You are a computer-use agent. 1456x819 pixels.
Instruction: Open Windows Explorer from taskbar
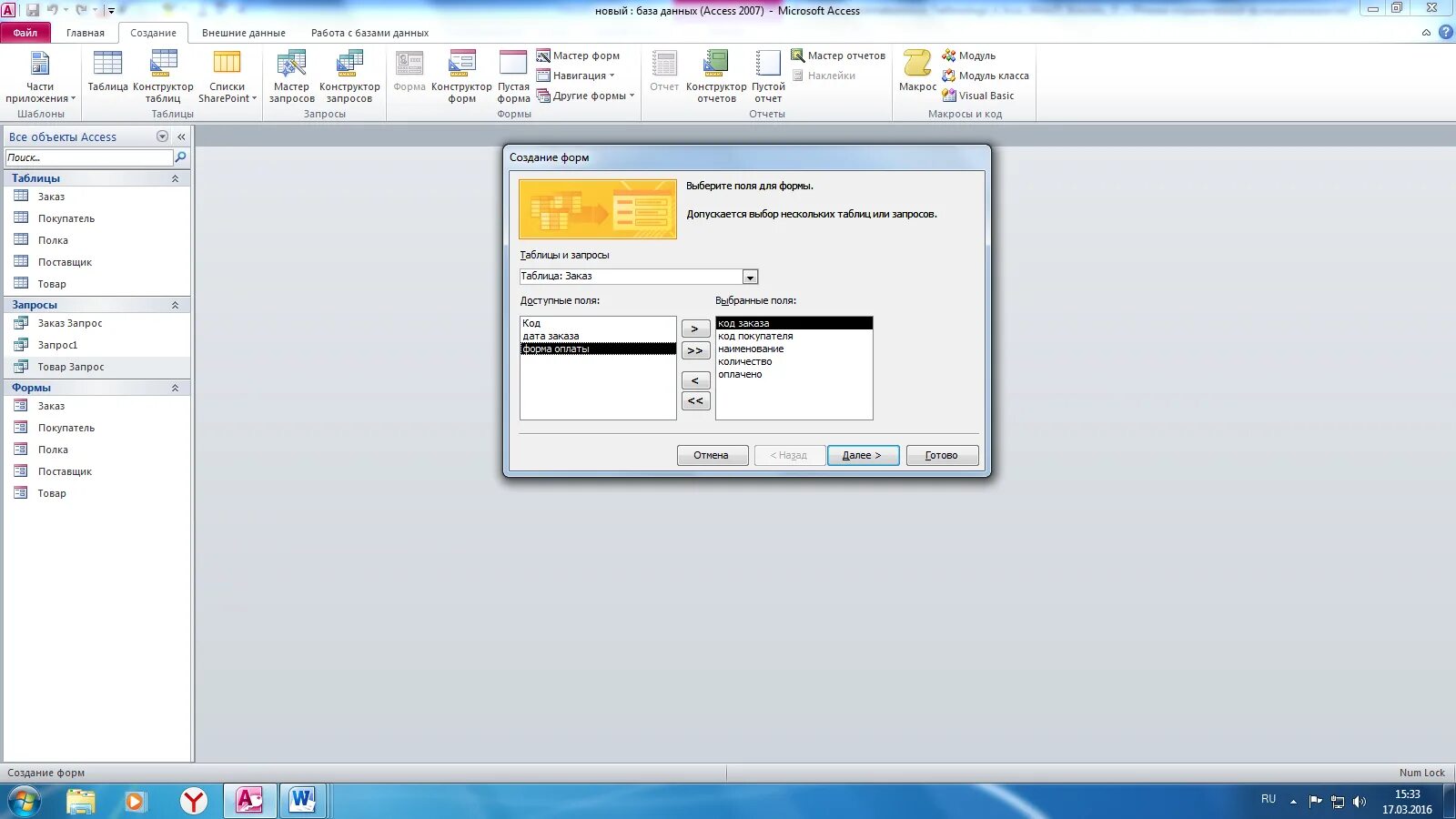[x=80, y=801]
